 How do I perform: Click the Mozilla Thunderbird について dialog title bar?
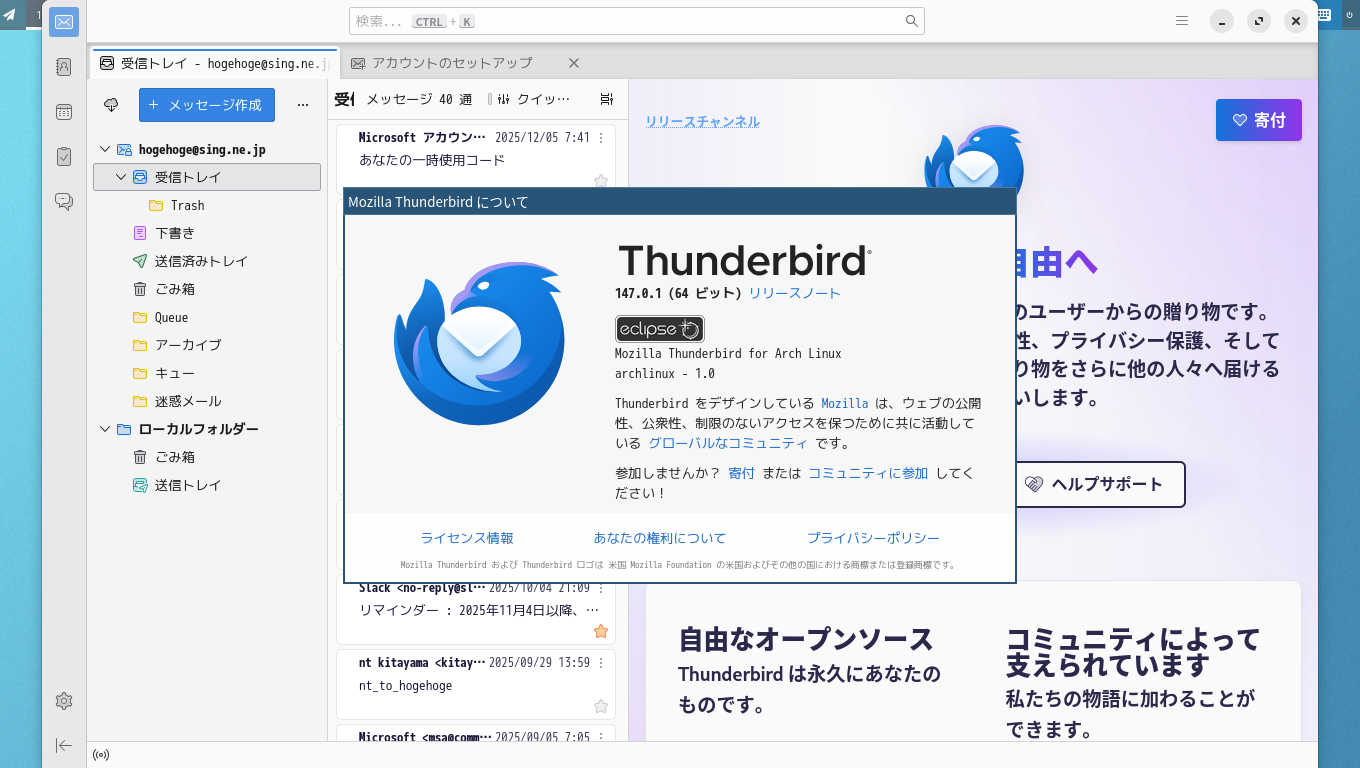pos(680,202)
